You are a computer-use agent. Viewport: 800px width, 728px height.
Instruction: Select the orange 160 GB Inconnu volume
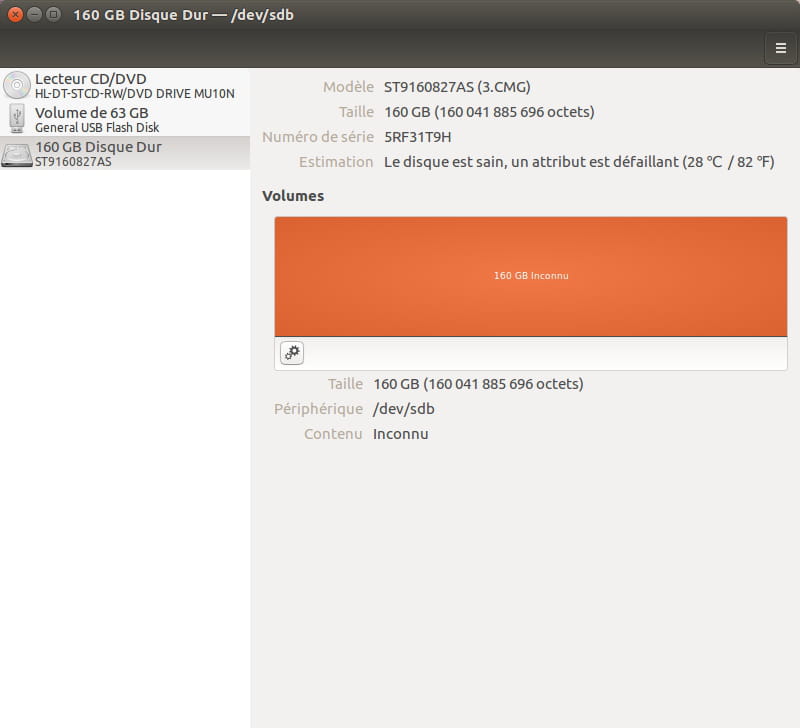click(x=531, y=277)
